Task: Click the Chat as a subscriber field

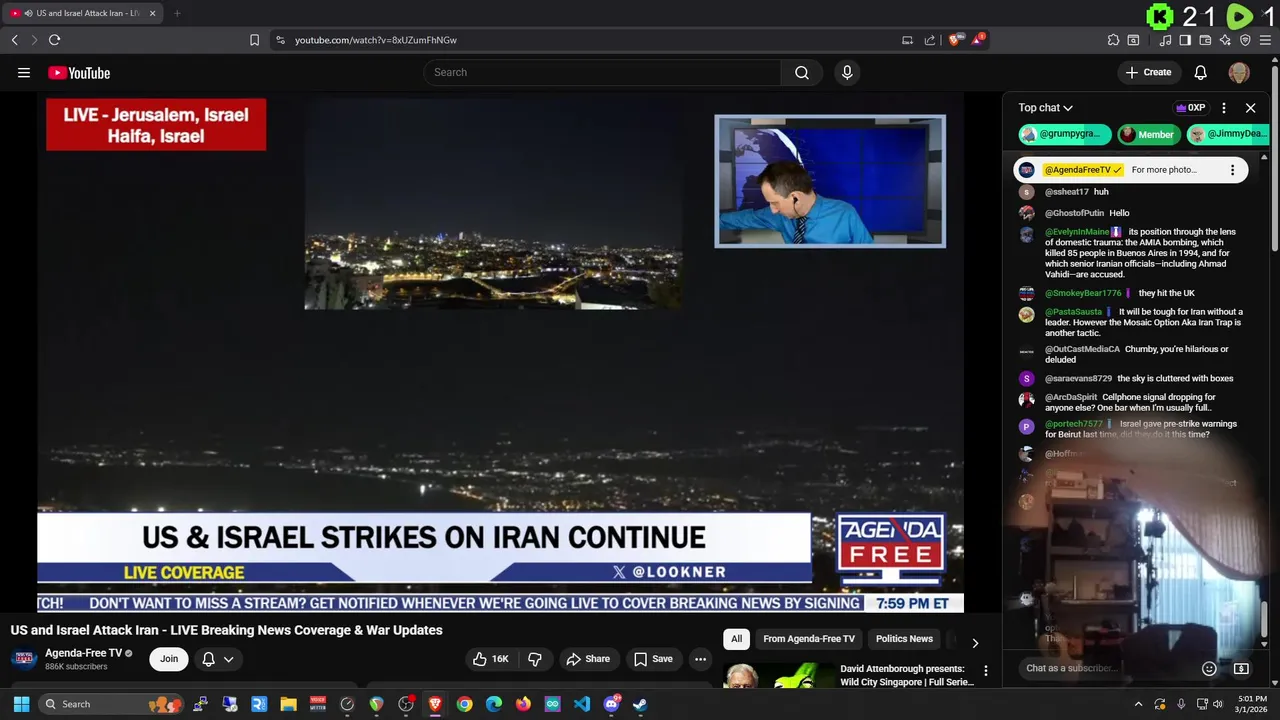Action: click(1108, 668)
